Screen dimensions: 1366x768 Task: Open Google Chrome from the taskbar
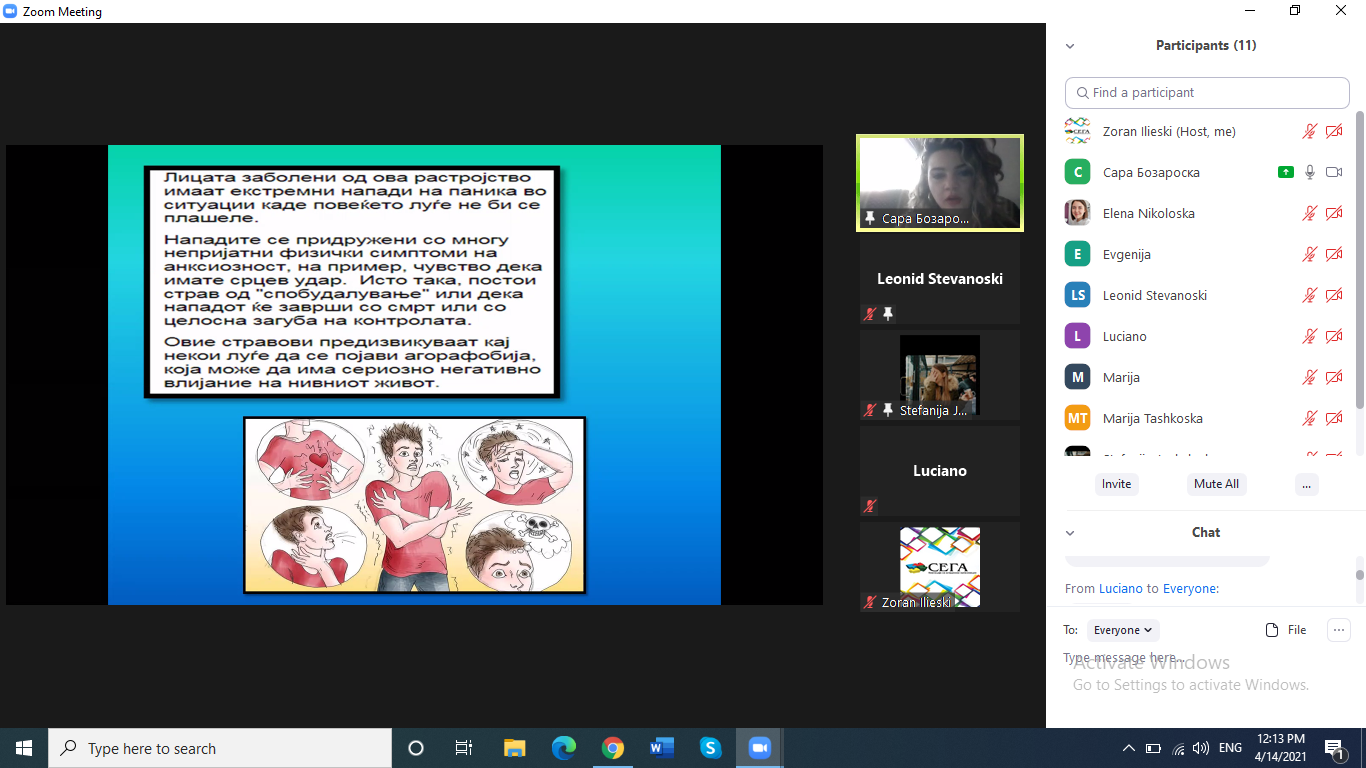coord(613,748)
